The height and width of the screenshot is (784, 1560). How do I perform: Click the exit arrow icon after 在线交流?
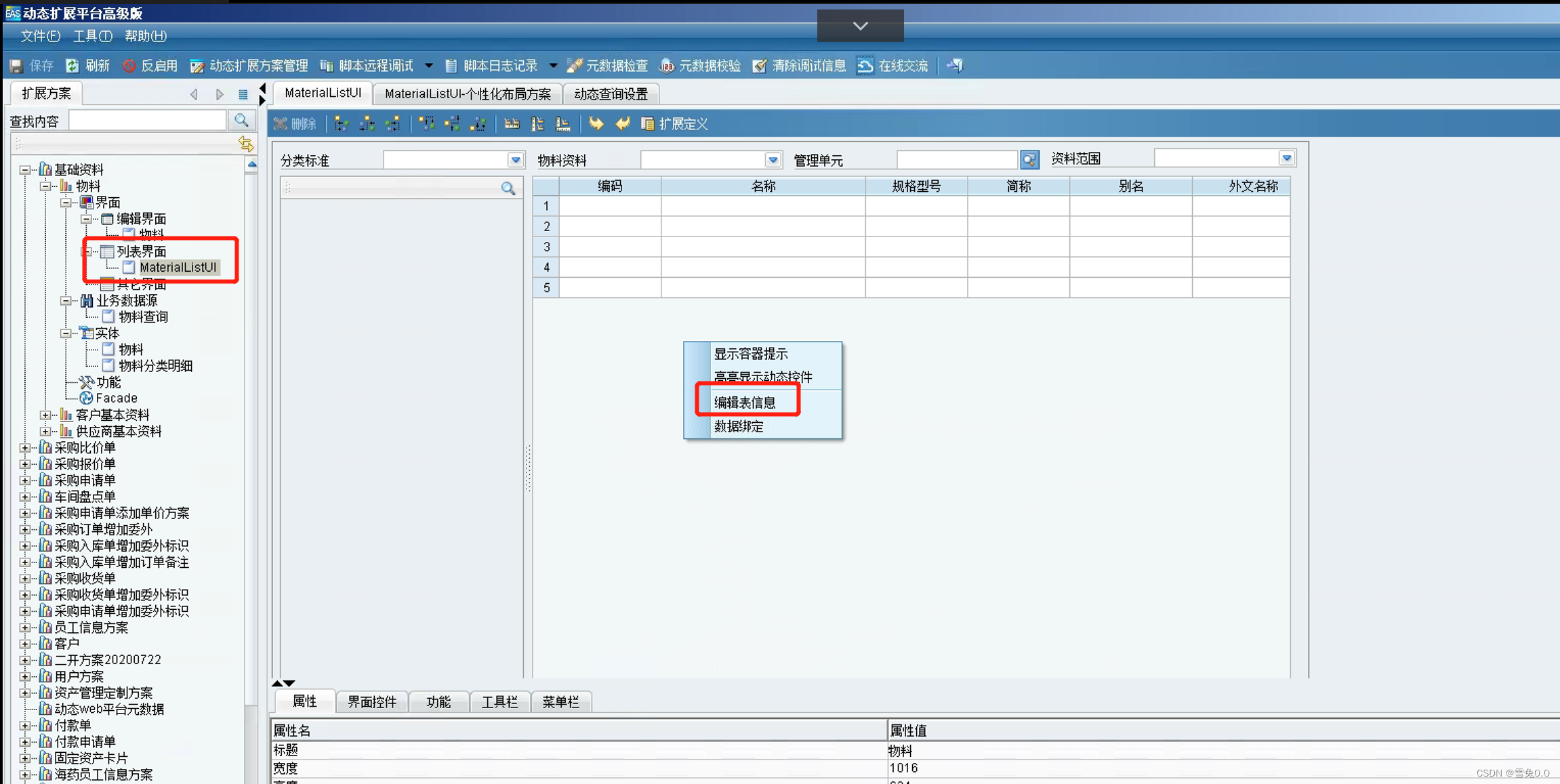tap(955, 66)
